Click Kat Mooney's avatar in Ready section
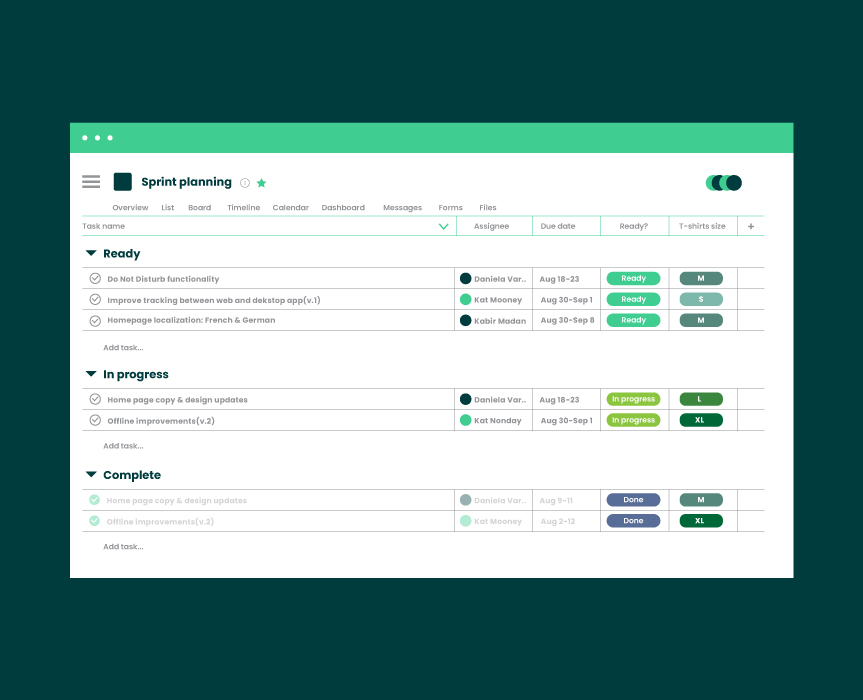 pos(466,299)
